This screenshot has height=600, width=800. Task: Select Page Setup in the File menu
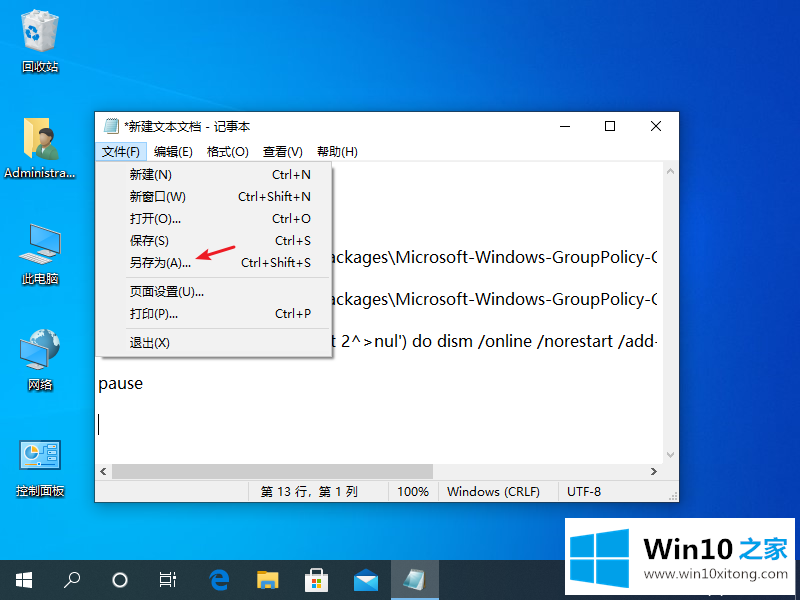[166, 292]
